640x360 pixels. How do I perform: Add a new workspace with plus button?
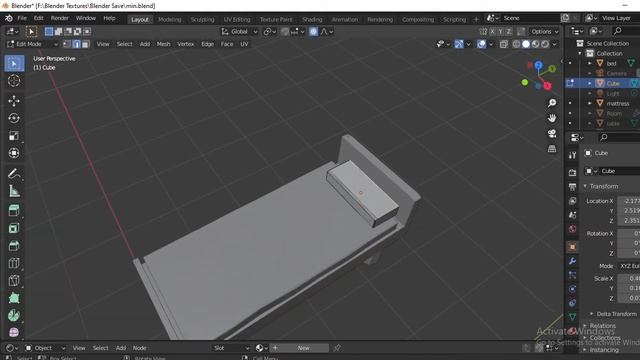(x=476, y=19)
